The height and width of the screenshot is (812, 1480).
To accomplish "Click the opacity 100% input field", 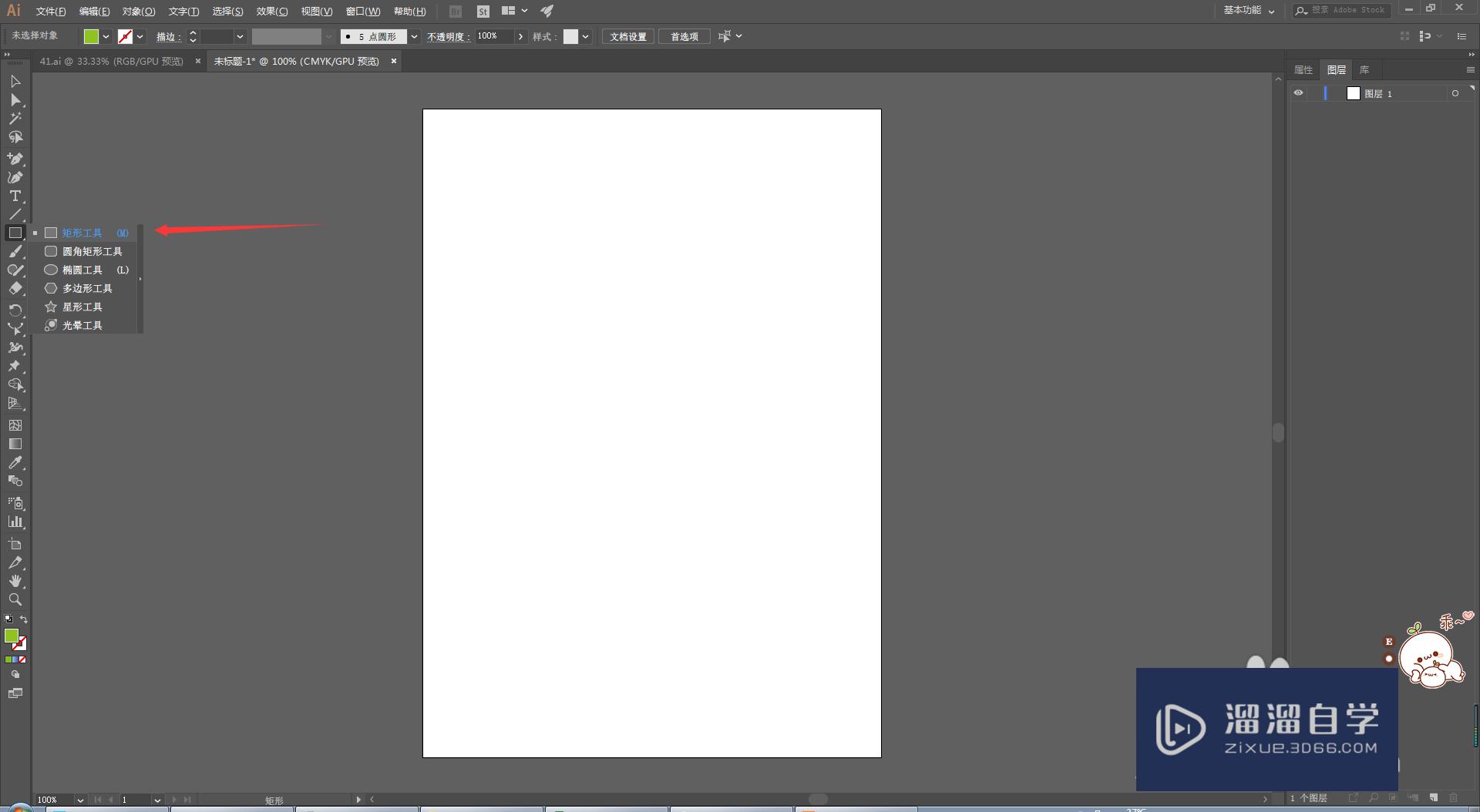I will [x=493, y=37].
